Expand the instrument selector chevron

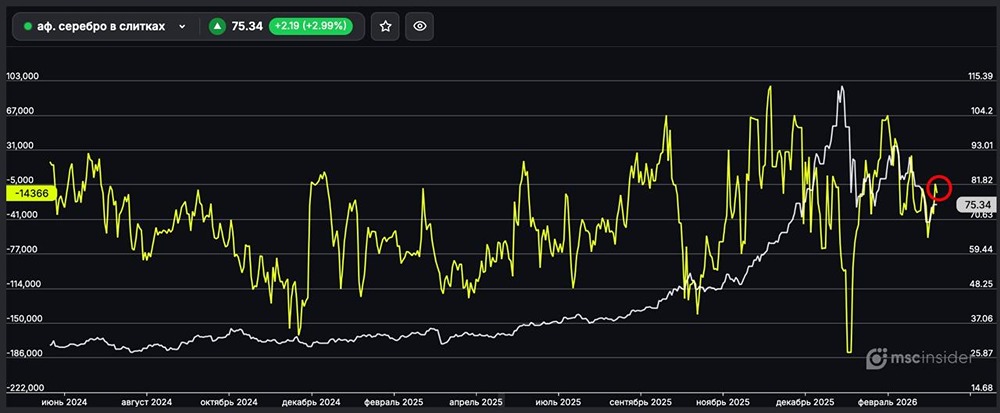(182, 27)
